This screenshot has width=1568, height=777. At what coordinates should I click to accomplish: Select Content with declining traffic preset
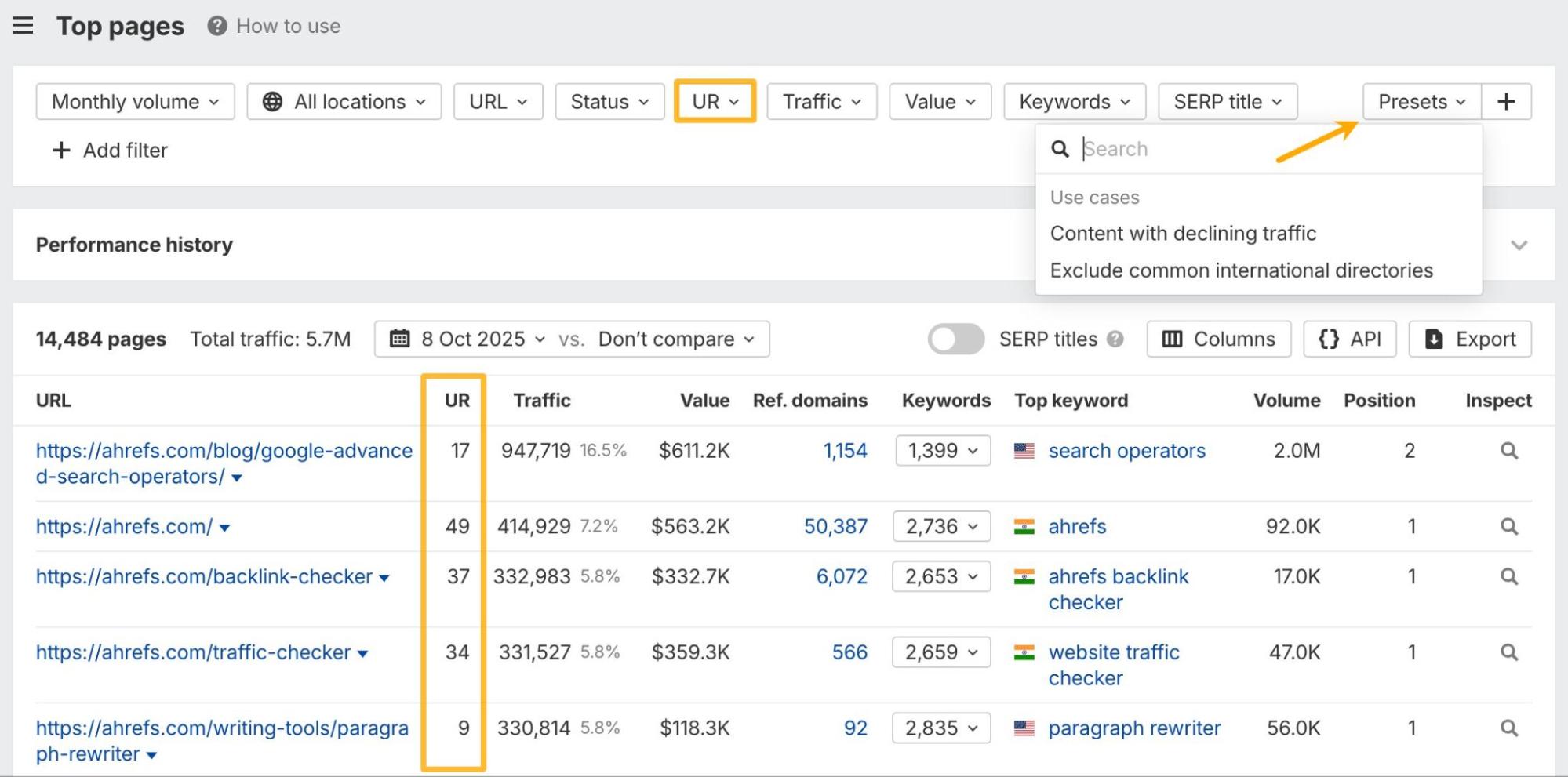click(1183, 234)
